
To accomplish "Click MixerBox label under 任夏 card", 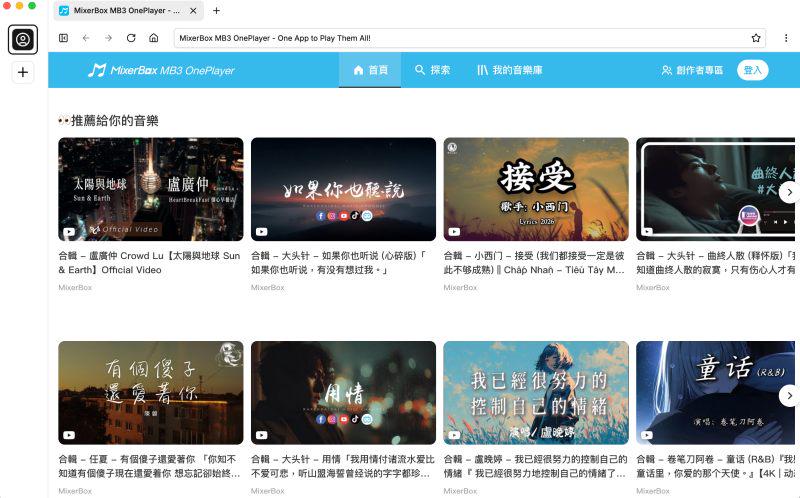I will [75, 491].
